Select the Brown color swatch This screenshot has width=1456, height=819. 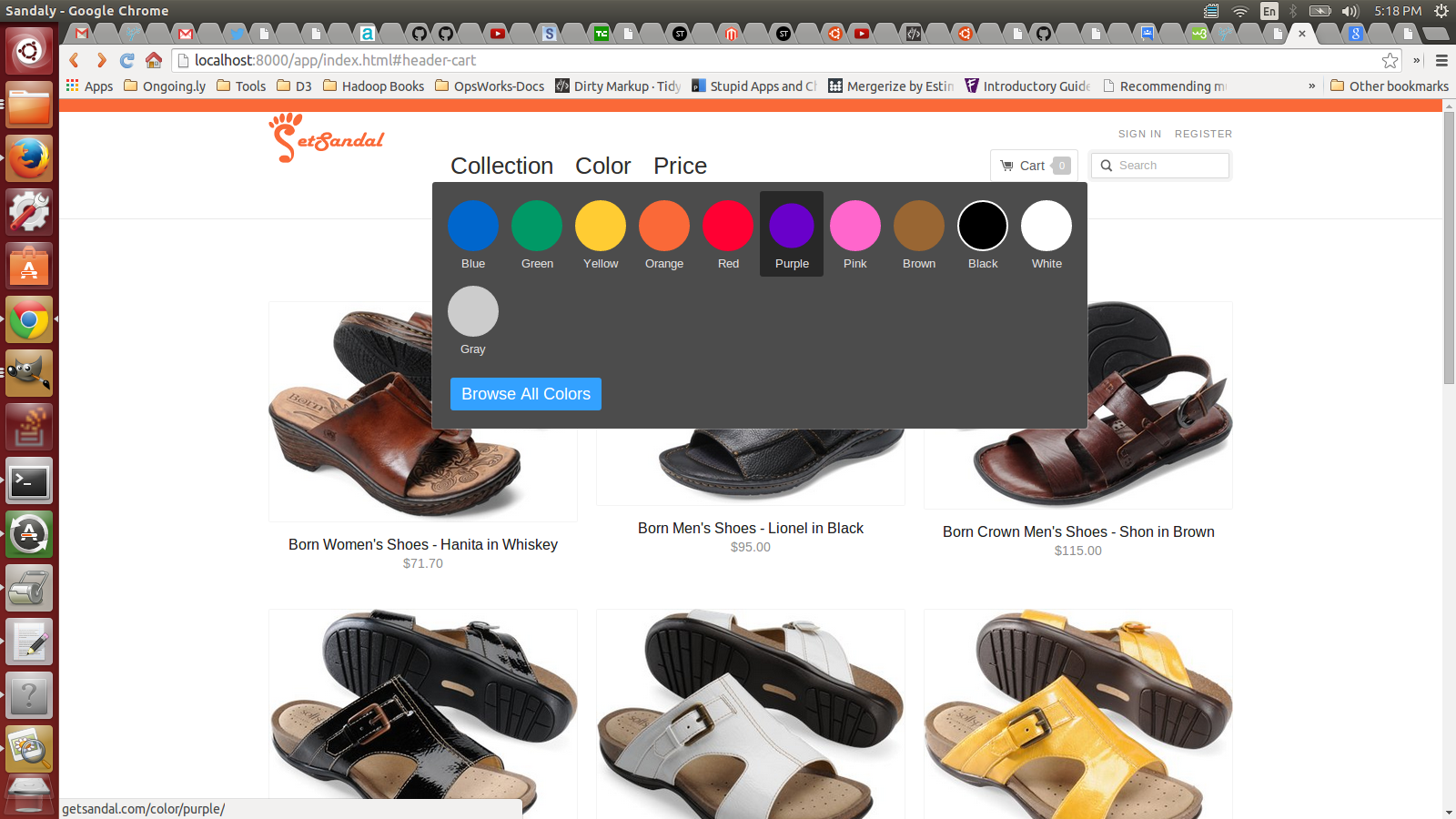919,226
